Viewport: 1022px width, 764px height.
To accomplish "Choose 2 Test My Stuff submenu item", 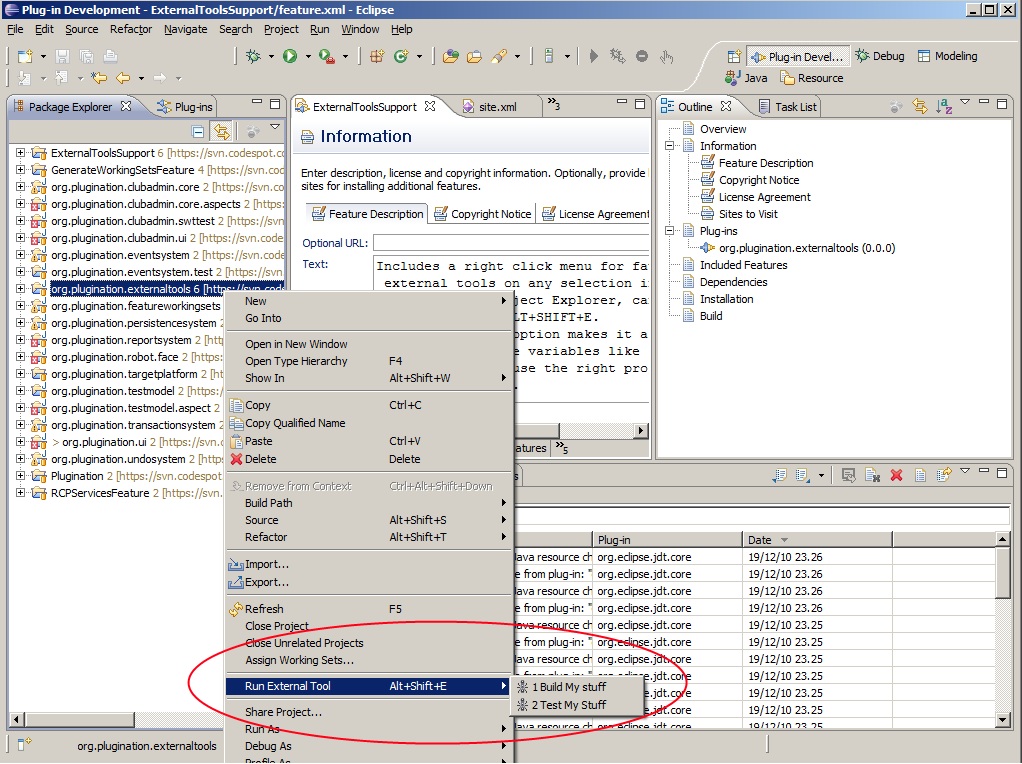I will [568, 705].
